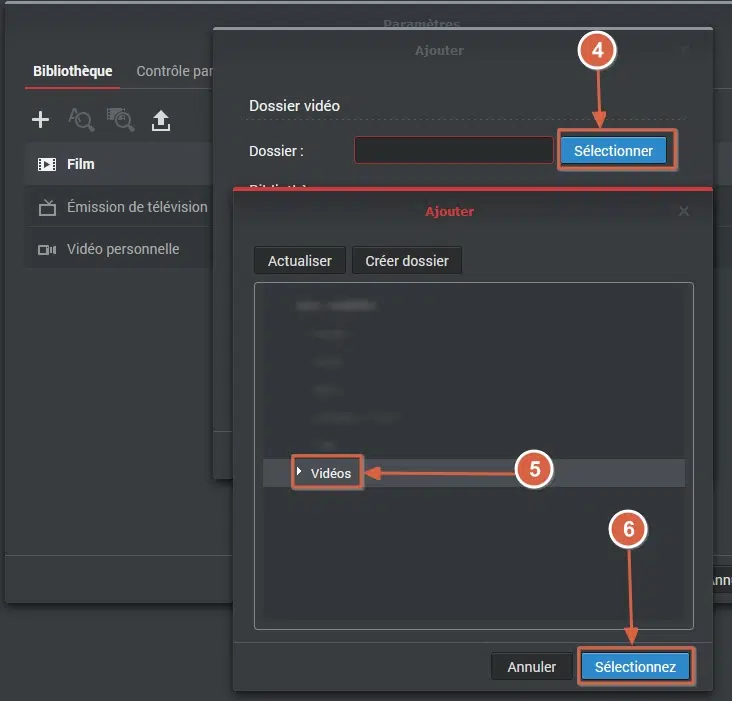The width and height of the screenshot is (732, 701).
Task: Click the camcorder icon for Vidéo personnelle
Action: pyautogui.click(x=47, y=249)
